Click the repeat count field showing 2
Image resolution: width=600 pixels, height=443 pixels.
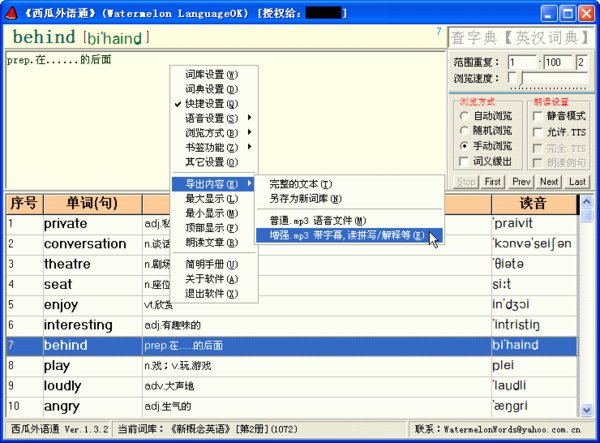click(x=583, y=62)
